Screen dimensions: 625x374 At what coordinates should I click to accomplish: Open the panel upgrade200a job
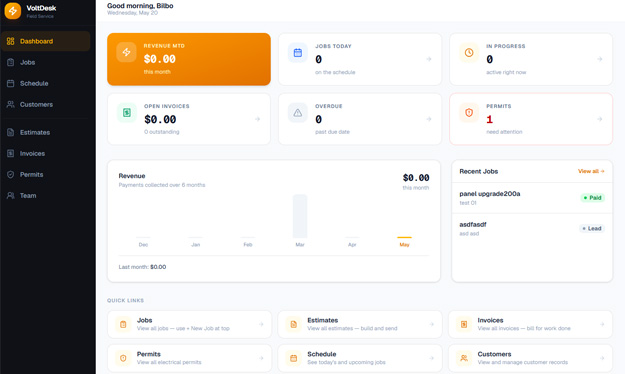pos(532,198)
